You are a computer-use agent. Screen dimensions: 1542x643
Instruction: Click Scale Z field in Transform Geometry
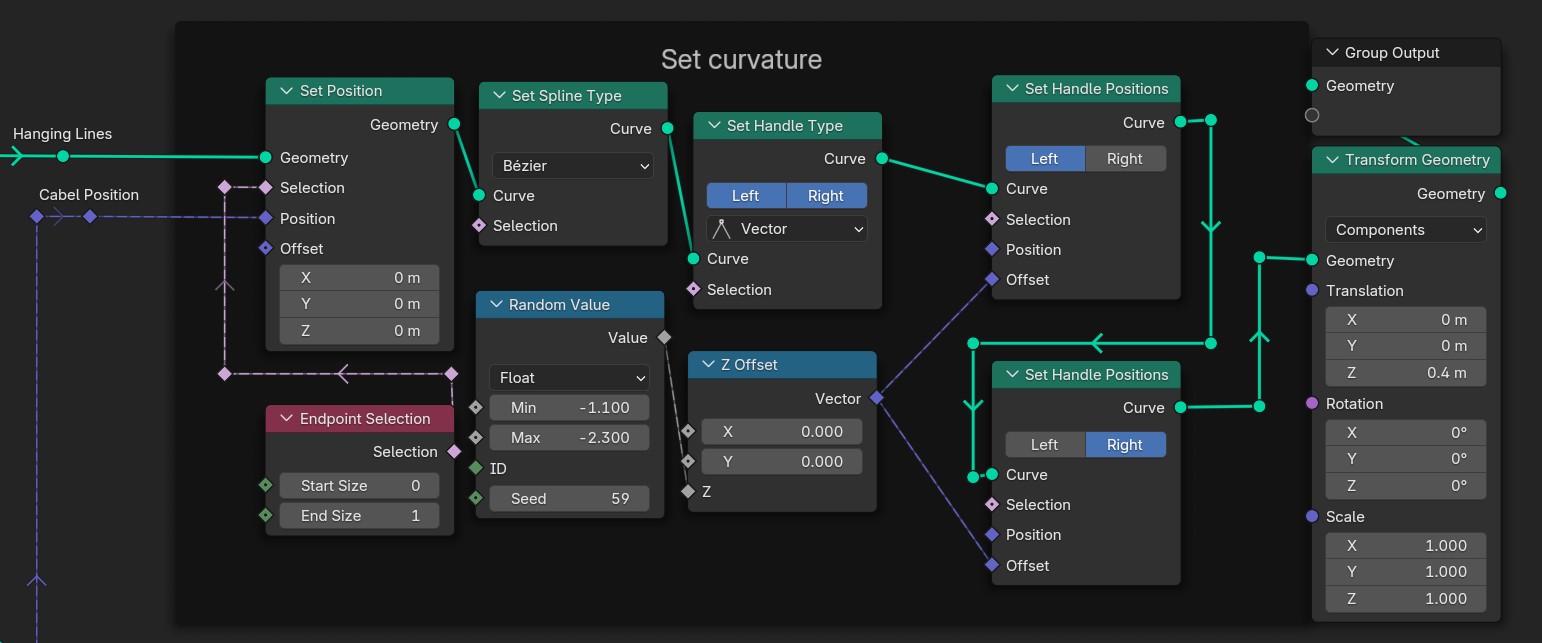[x=1405, y=599]
